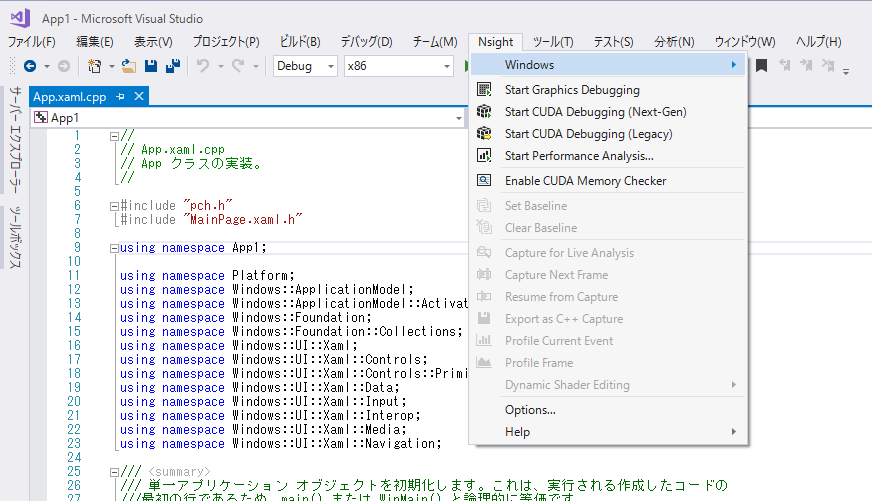Click the next bookmark icon
Screen dimensions: 872x501
tap(806, 66)
